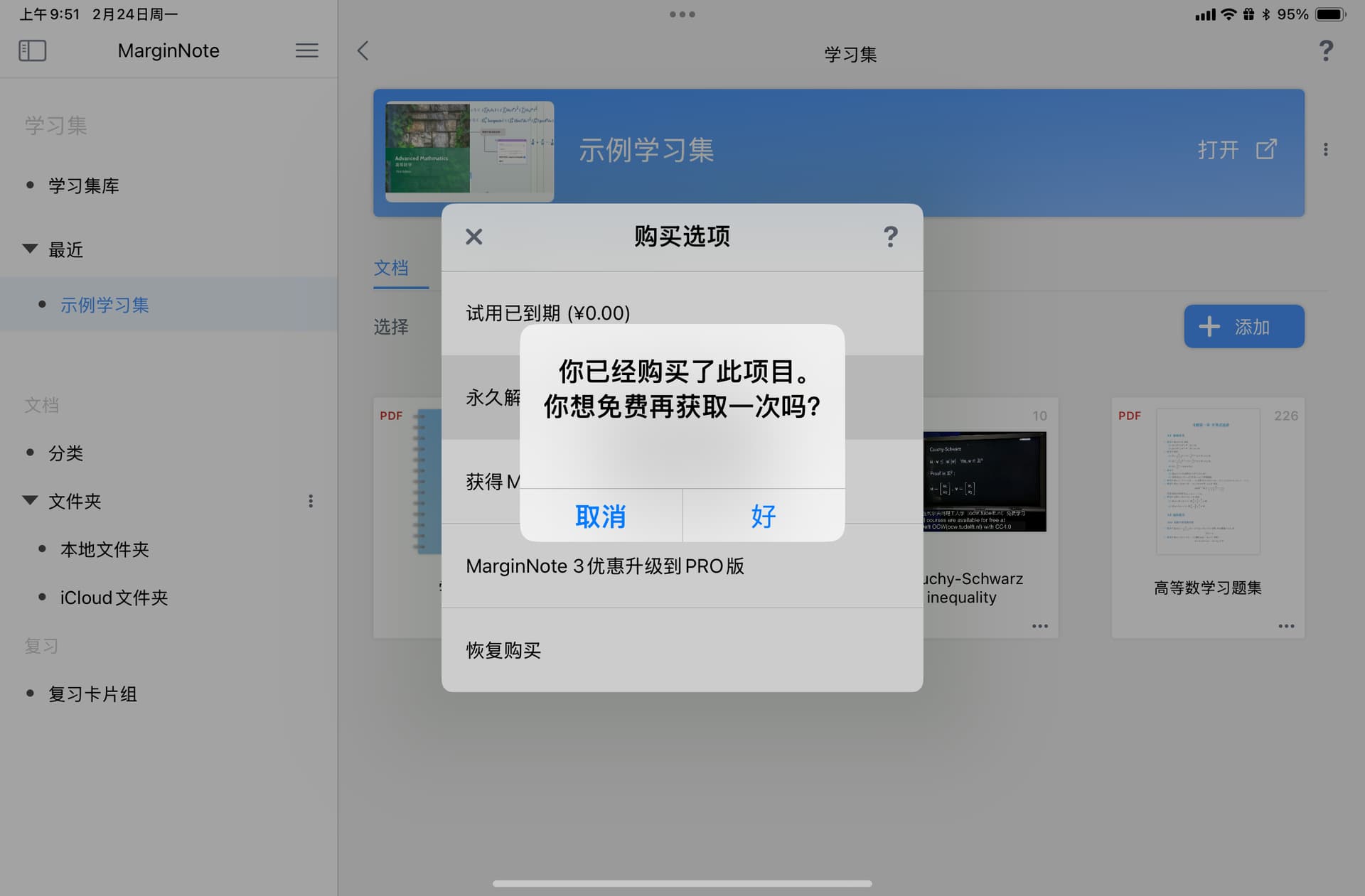
Task: Collapse the 最近 section triangle
Action: pos(30,249)
